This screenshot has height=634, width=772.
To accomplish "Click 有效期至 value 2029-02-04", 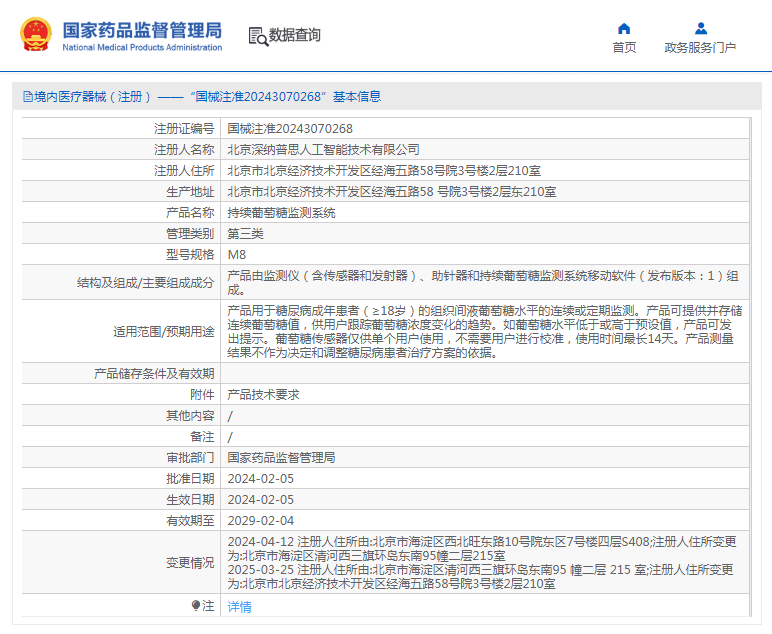I will (260, 521).
